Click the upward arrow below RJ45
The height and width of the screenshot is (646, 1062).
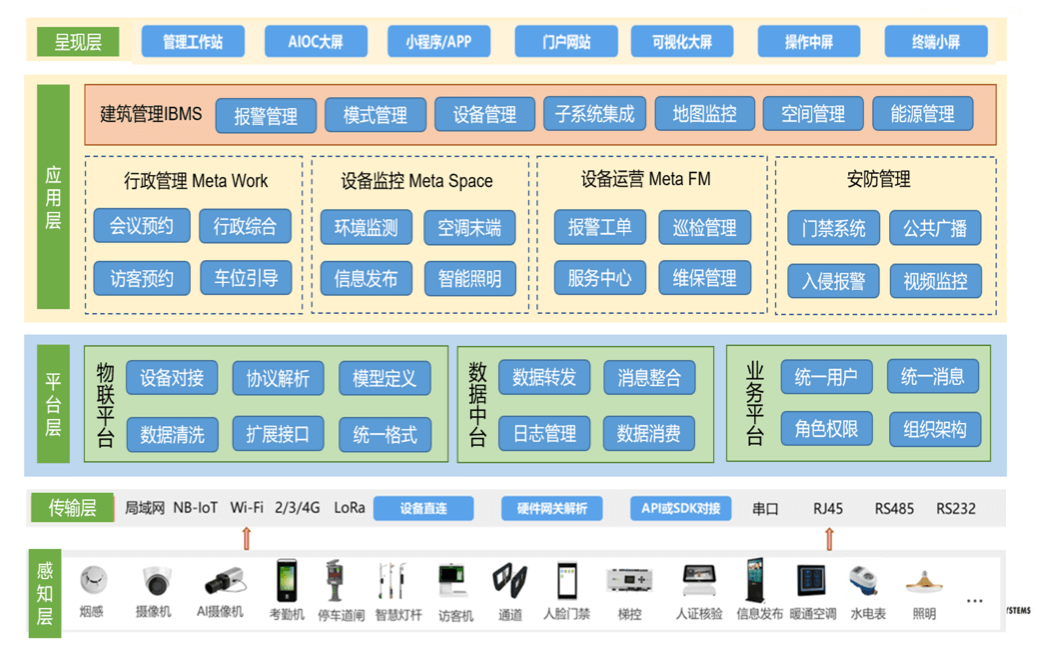point(829,539)
